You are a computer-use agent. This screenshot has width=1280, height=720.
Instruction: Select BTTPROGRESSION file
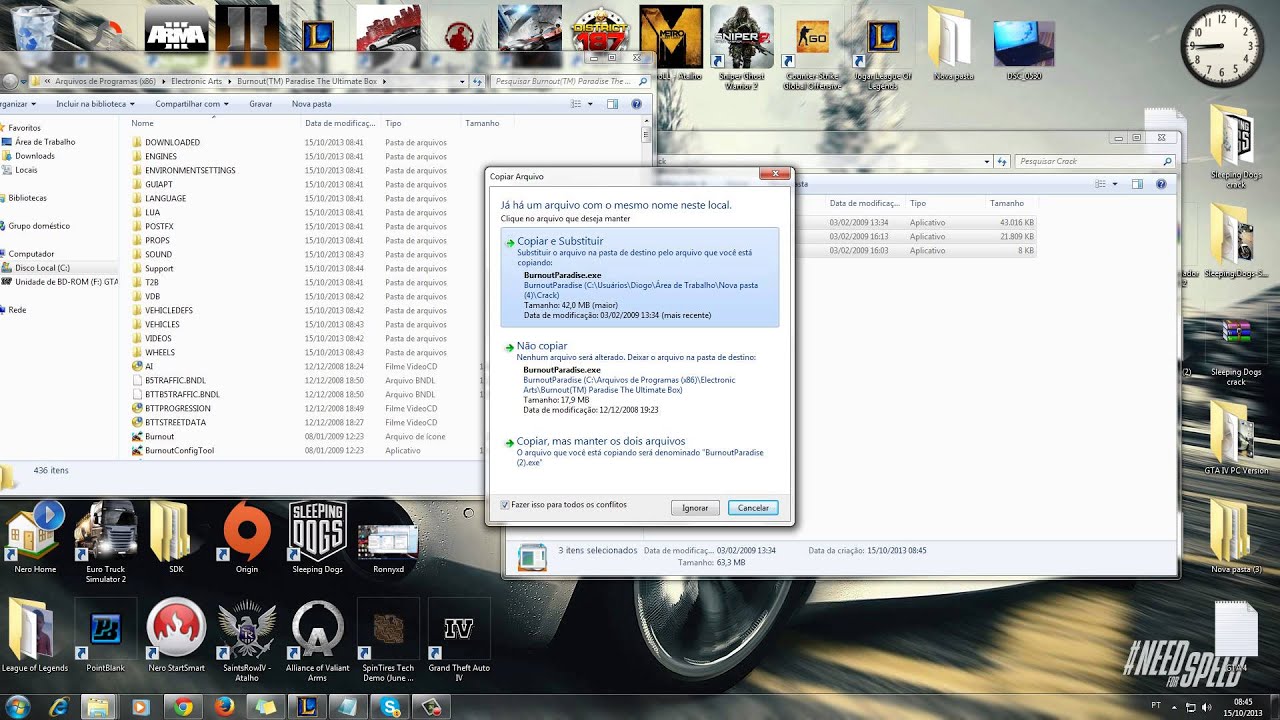pyautogui.click(x=177, y=408)
